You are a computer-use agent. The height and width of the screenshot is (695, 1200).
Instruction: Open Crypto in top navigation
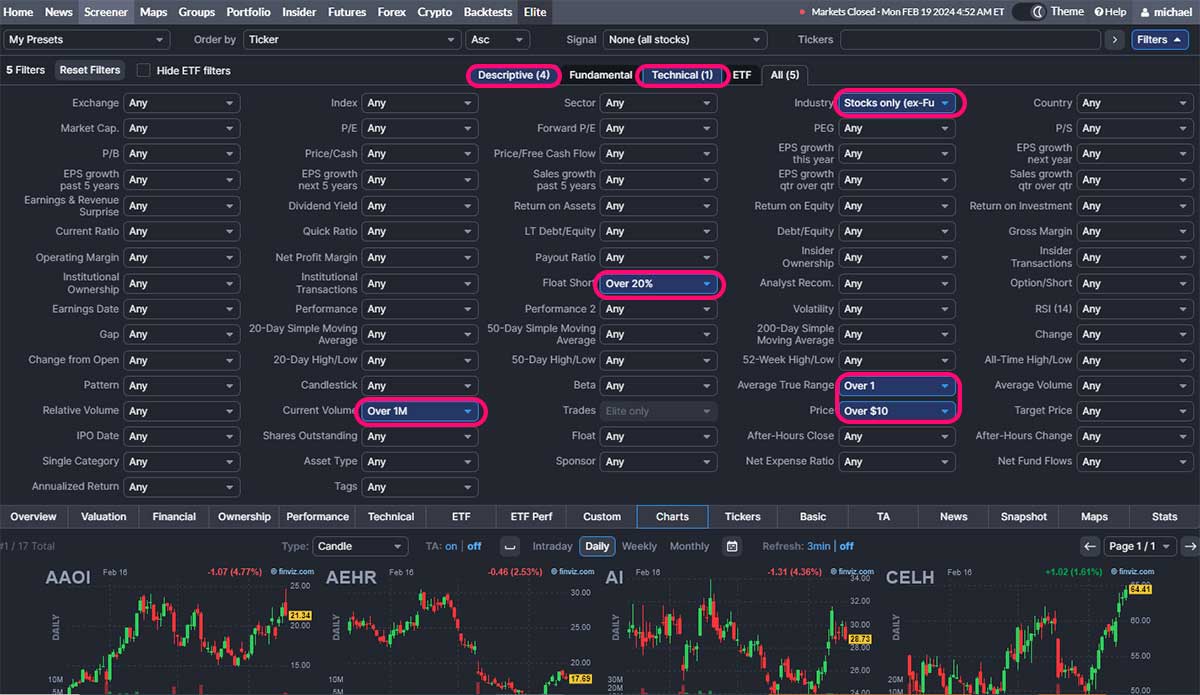[435, 12]
